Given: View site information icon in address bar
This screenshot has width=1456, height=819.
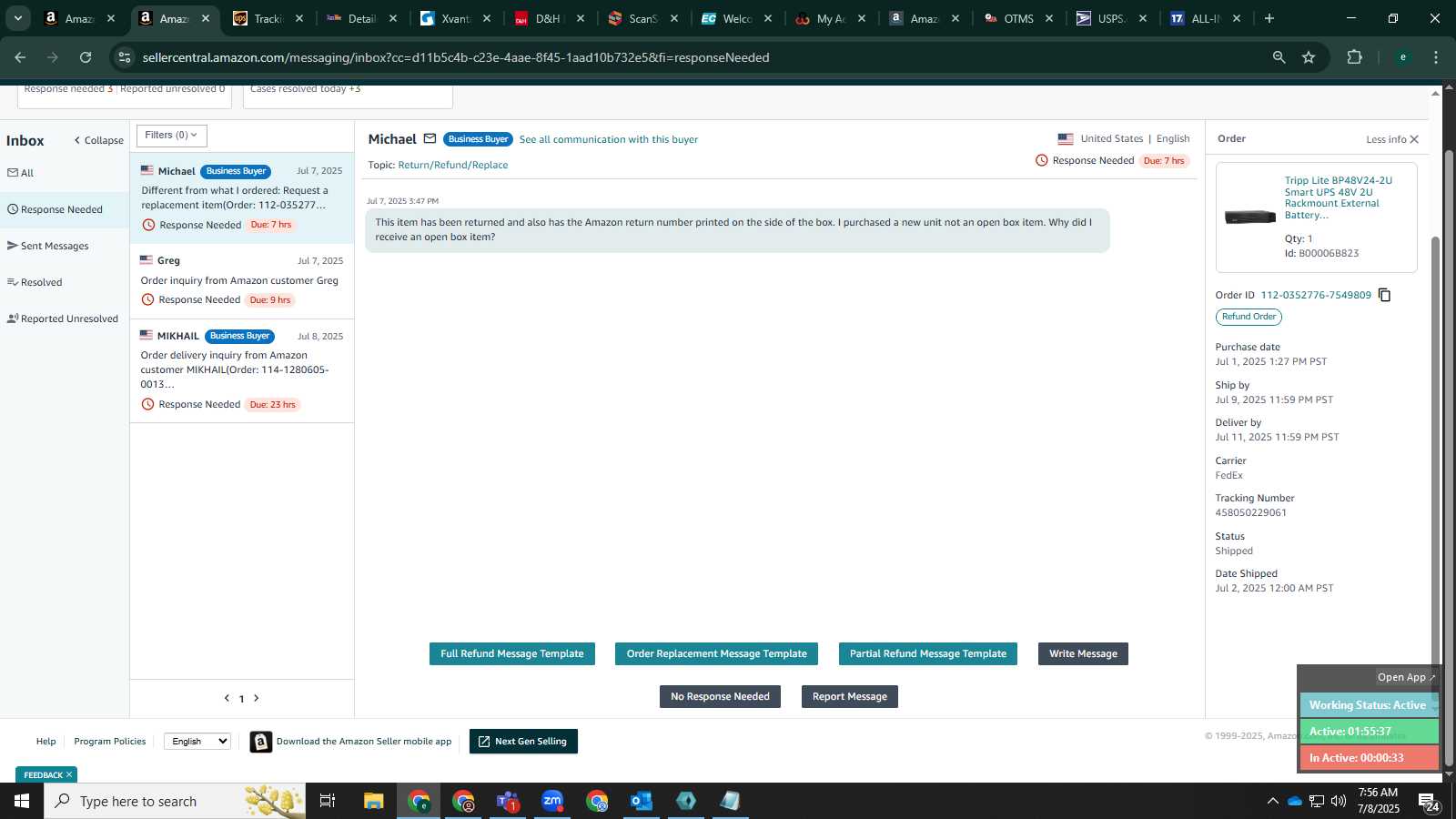Looking at the screenshot, I should tap(125, 57).
